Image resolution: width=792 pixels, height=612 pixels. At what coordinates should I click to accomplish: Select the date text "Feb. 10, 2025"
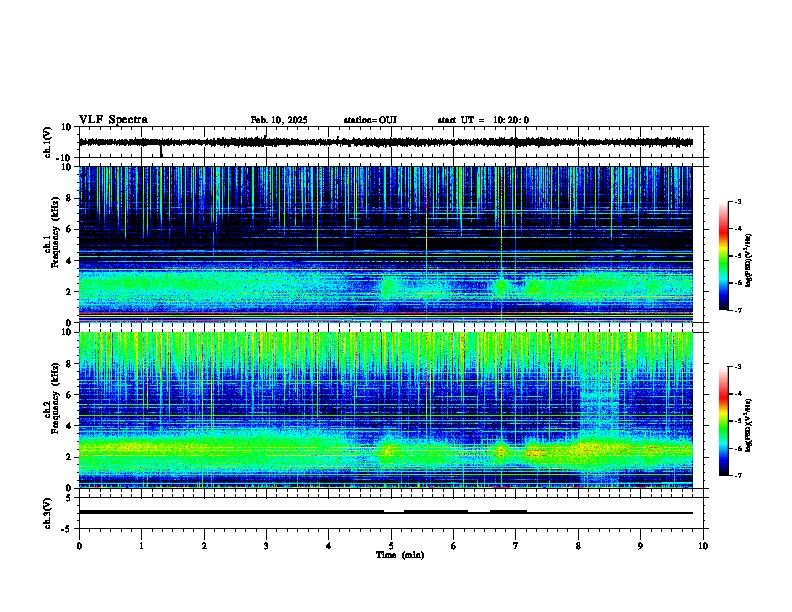coord(279,120)
